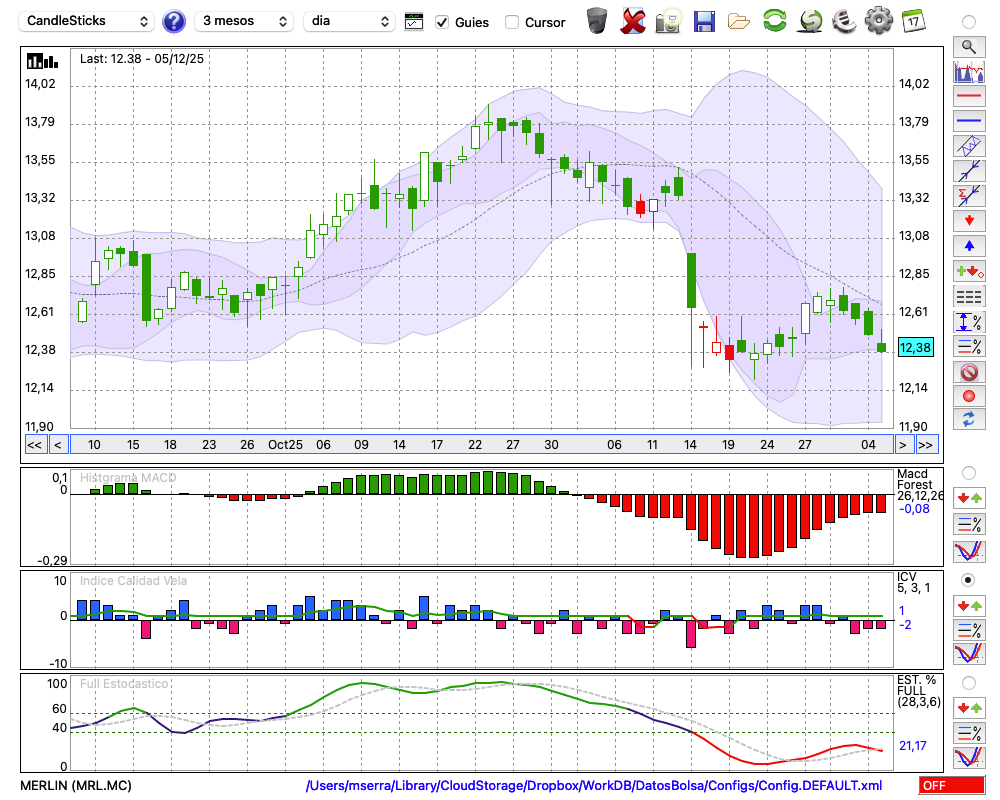Select the red horizontal line tool
Screen dimensions: 1000x800
click(x=969, y=96)
